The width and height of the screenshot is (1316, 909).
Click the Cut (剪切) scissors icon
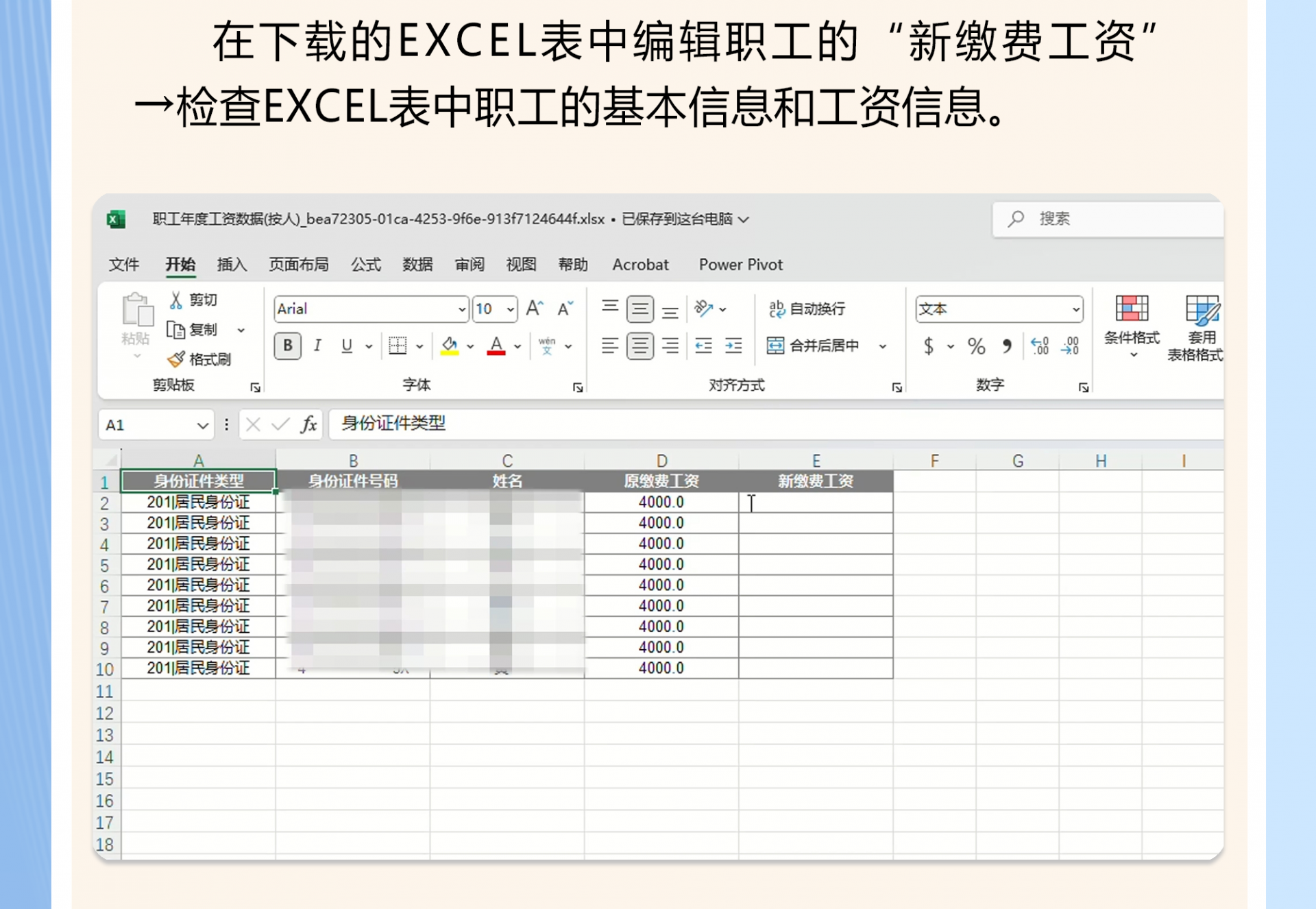click(176, 300)
